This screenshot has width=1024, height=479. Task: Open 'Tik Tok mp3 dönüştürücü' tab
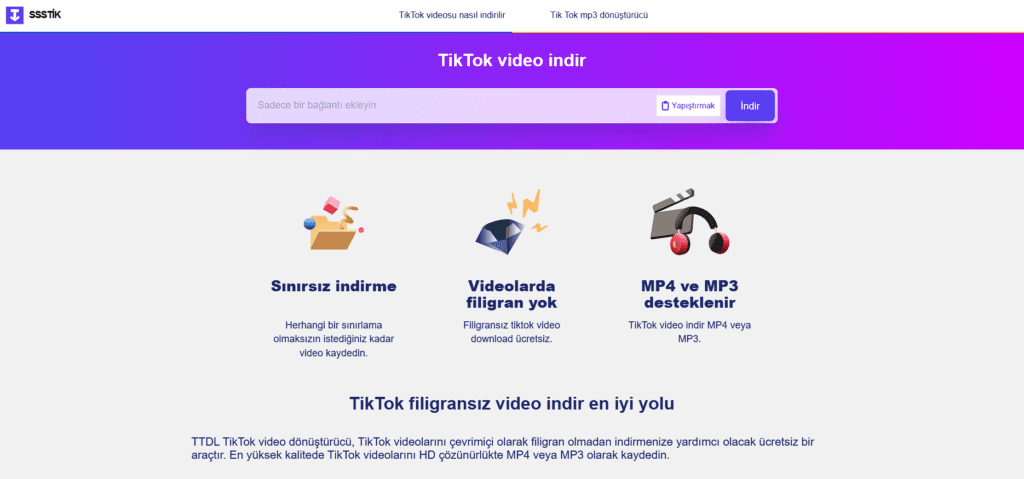(x=599, y=15)
